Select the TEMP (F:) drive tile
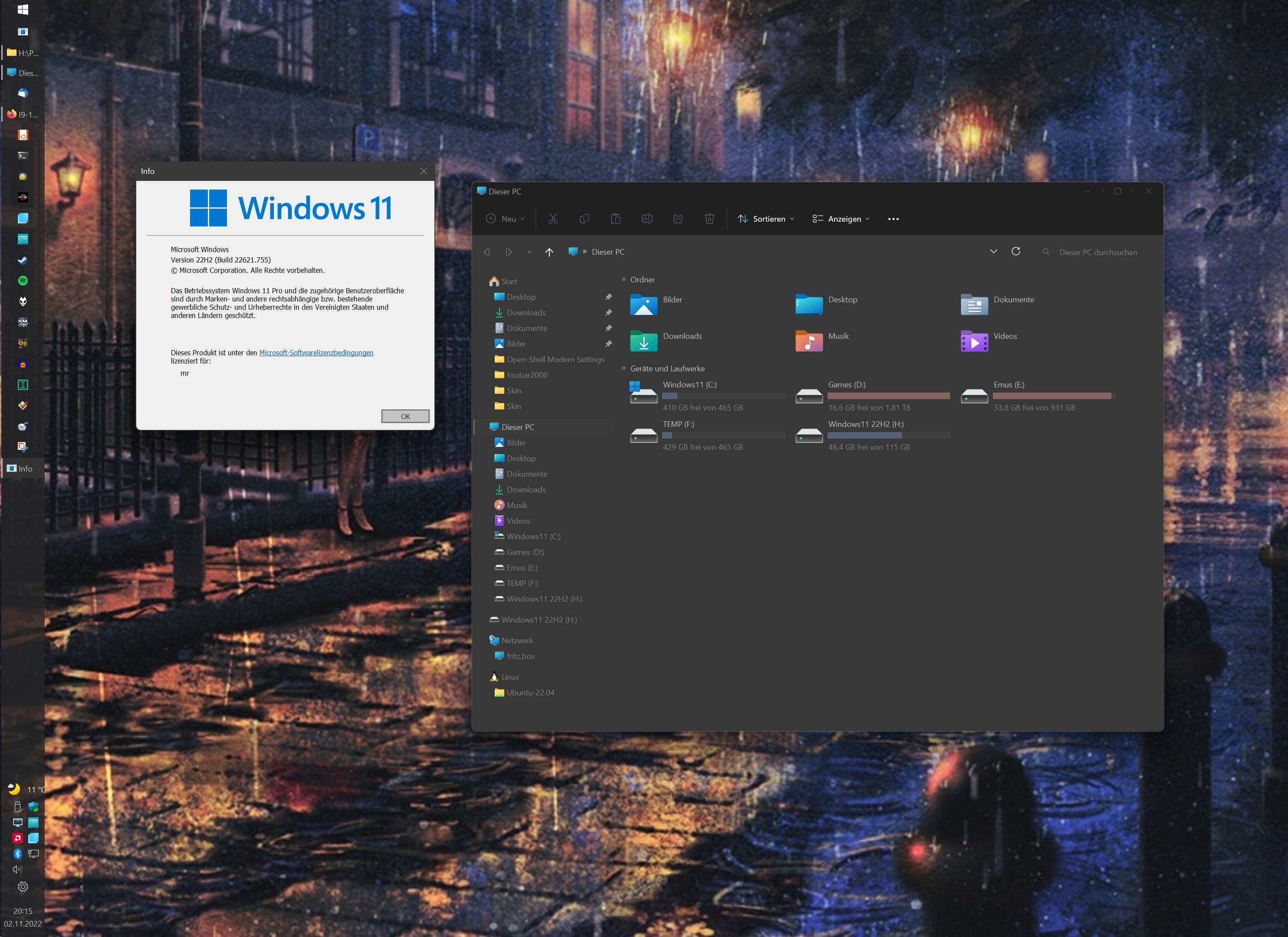Screen dimensions: 1288x937 click(x=707, y=435)
